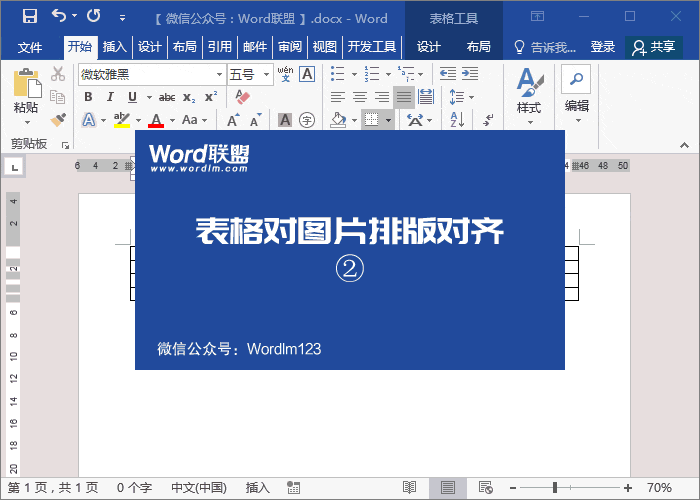Switch to the 邮件 tab
Screen dimensions: 700x500
click(x=255, y=46)
